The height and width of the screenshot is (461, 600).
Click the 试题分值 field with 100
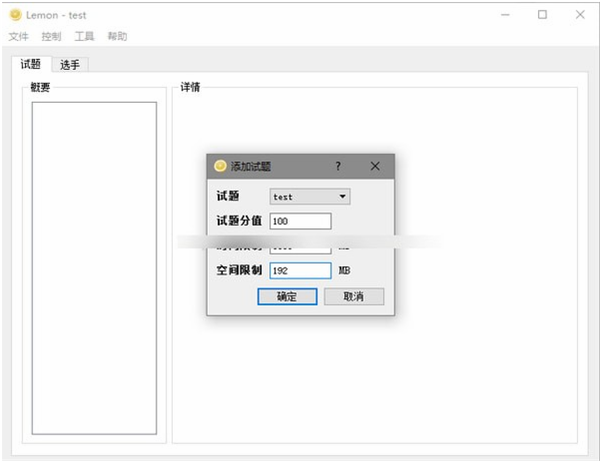pyautogui.click(x=300, y=221)
